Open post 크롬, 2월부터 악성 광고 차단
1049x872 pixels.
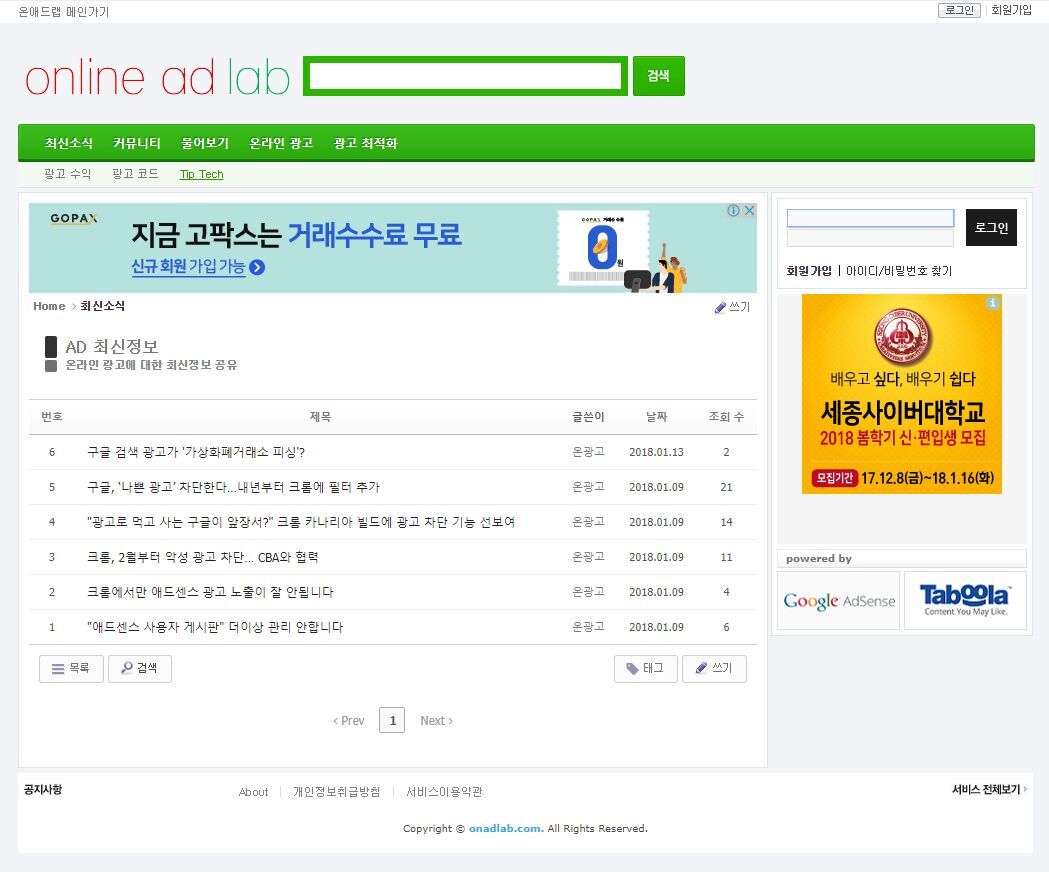(x=203, y=557)
